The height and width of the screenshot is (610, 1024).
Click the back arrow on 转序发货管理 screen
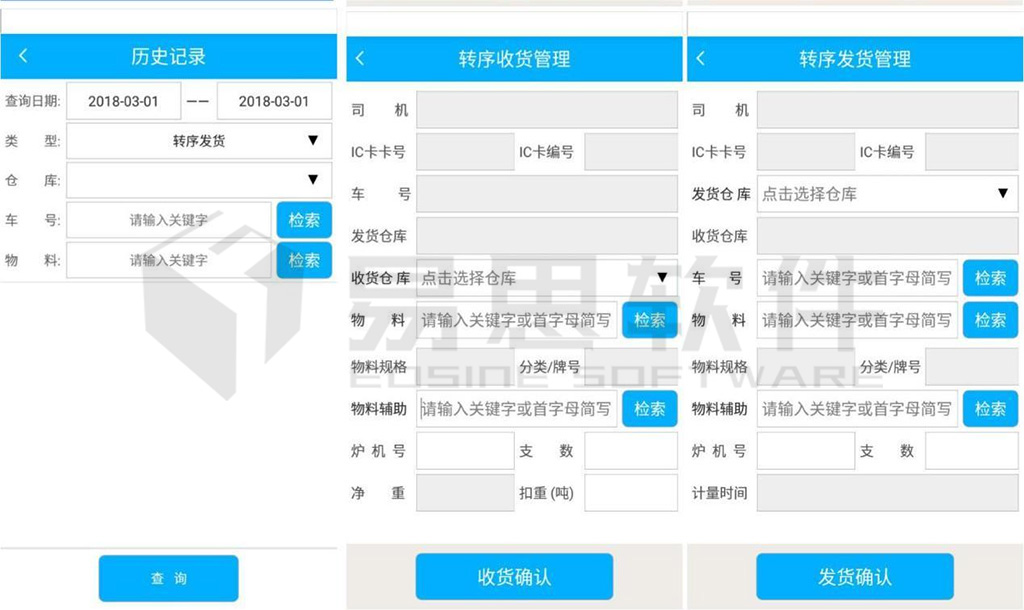pyautogui.click(x=703, y=58)
